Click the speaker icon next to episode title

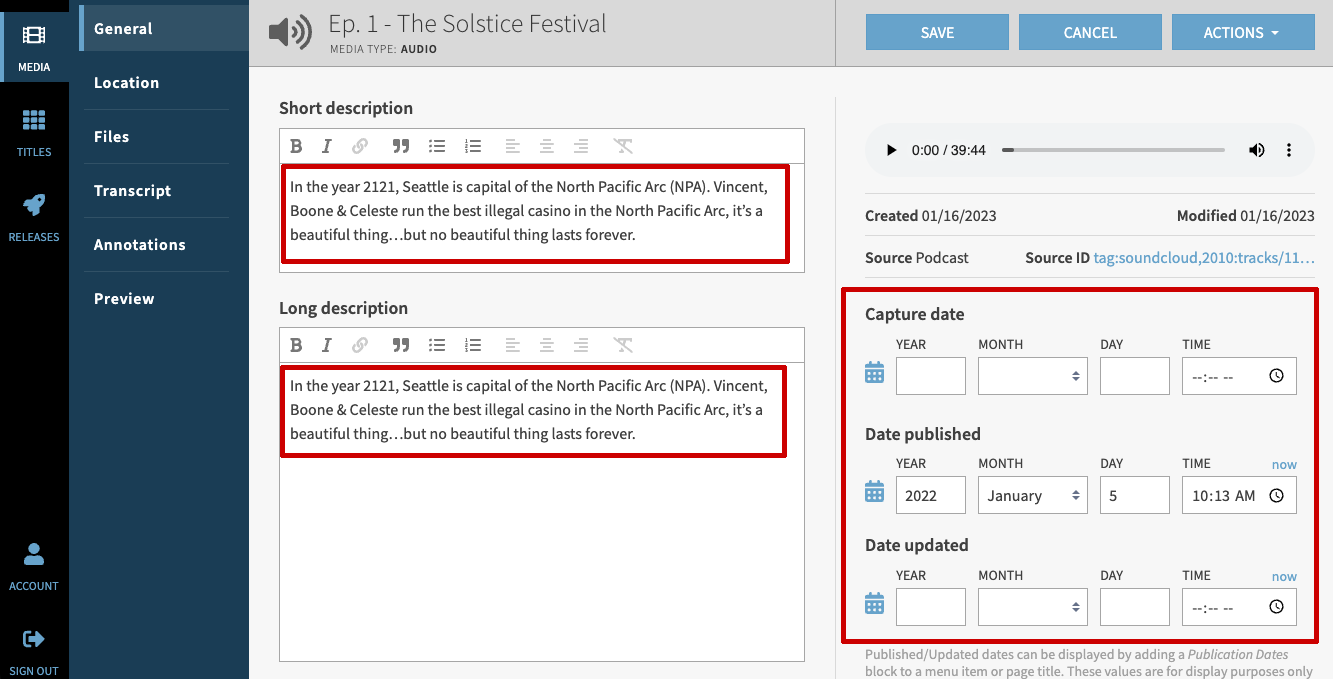pos(290,30)
